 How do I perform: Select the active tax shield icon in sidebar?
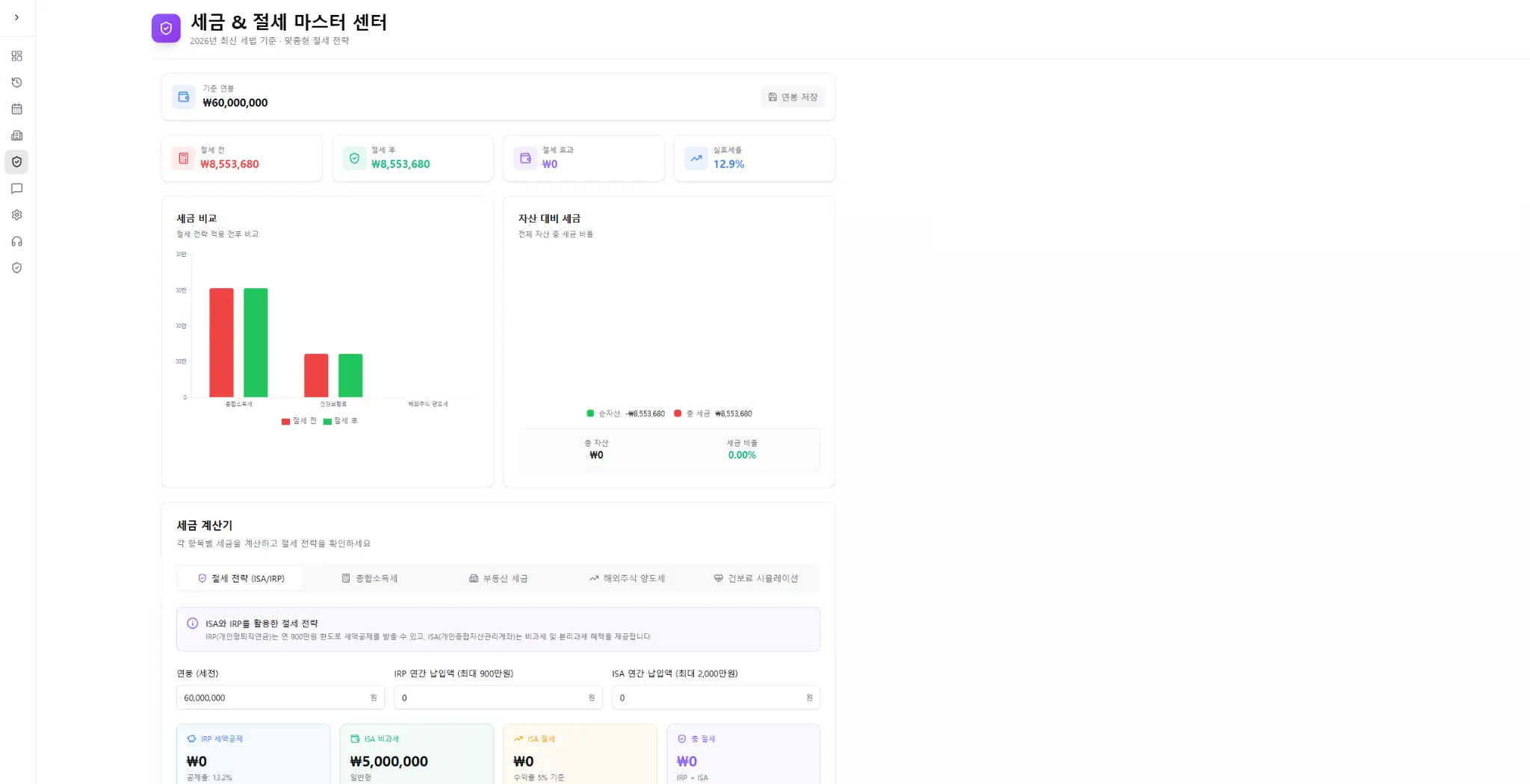tap(16, 162)
